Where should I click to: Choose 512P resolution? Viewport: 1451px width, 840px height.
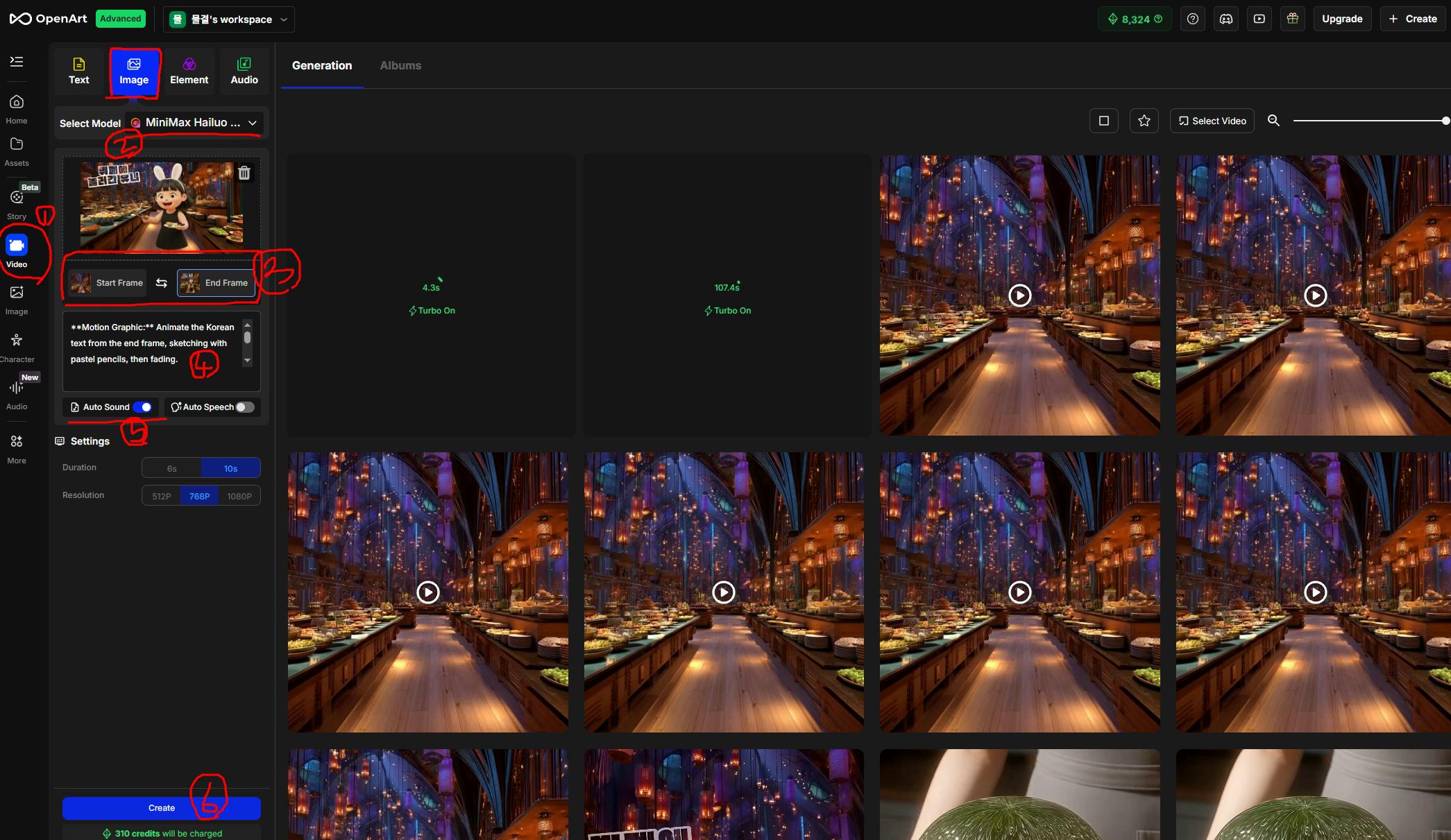pos(161,496)
